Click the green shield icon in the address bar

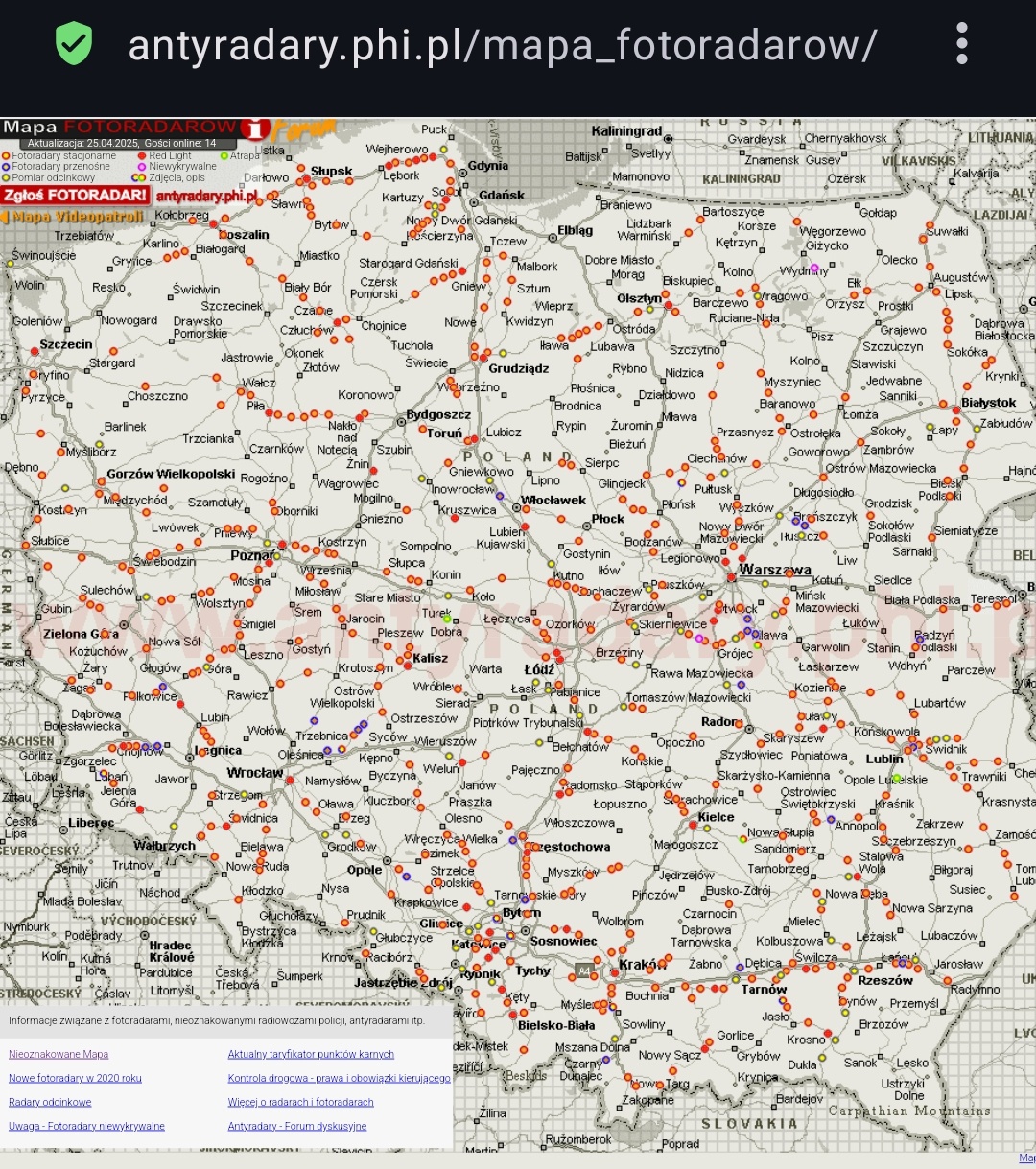[74, 43]
